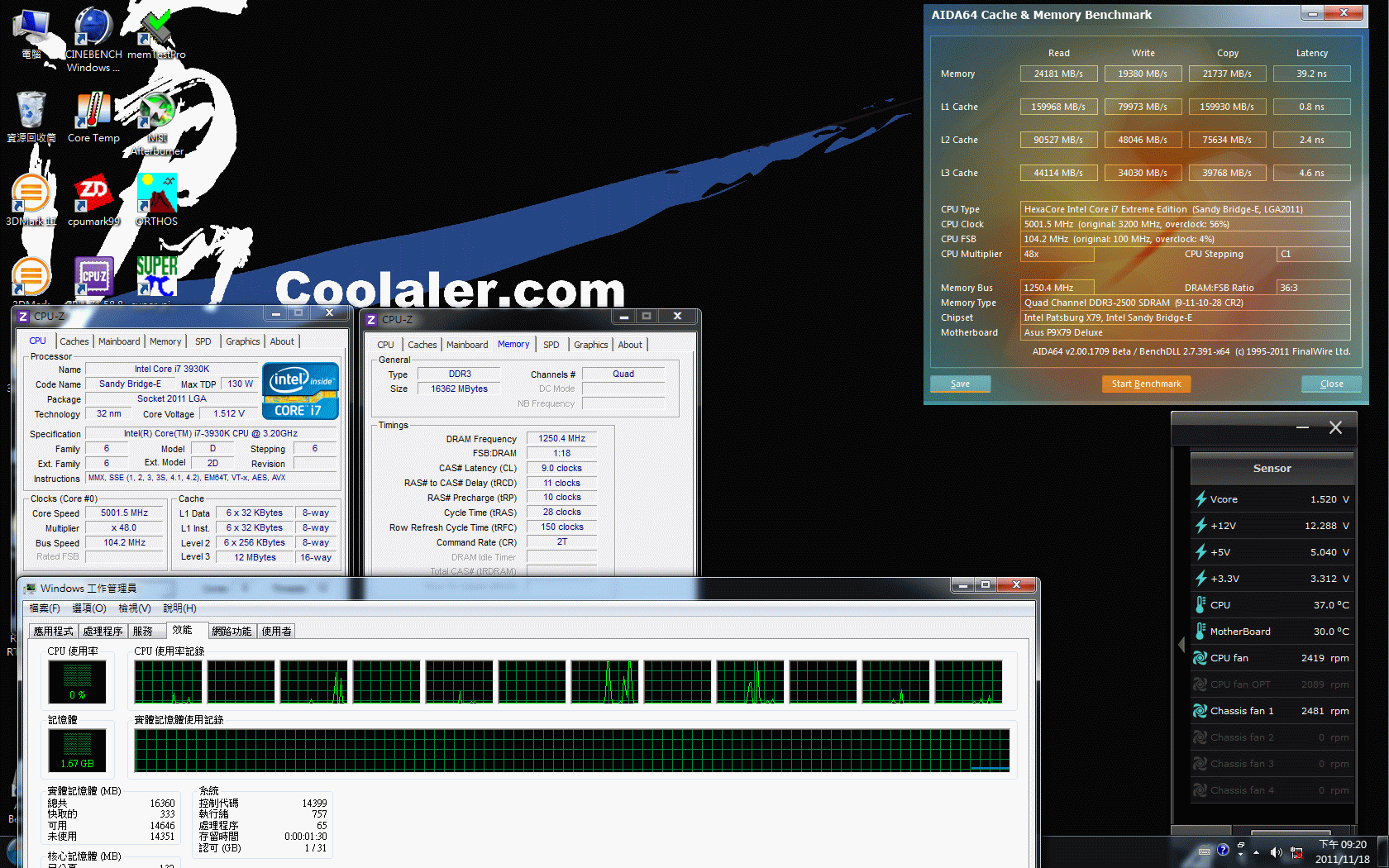Switch to Mainboard tab in the left CPU-Z window
This screenshot has height=868, width=1389.
click(x=119, y=341)
